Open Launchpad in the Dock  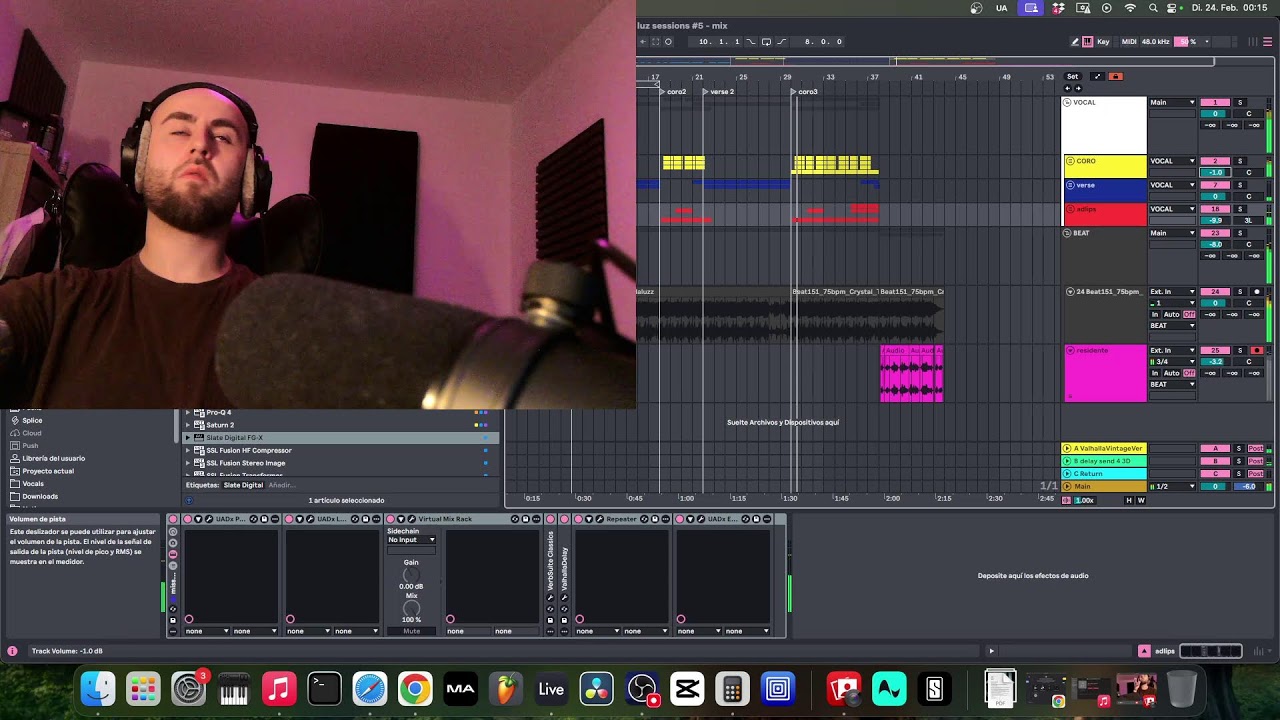click(143, 689)
